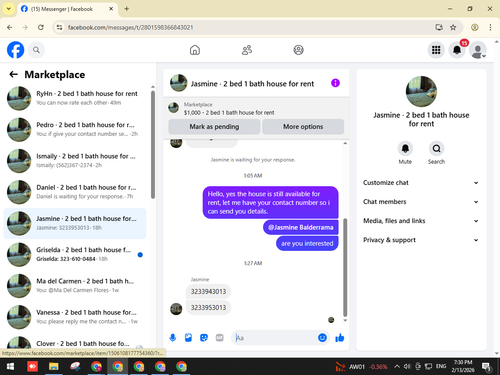Open the $1,000 Marketplace listing banner
Viewport: 500px width, 375px height.
256,109
